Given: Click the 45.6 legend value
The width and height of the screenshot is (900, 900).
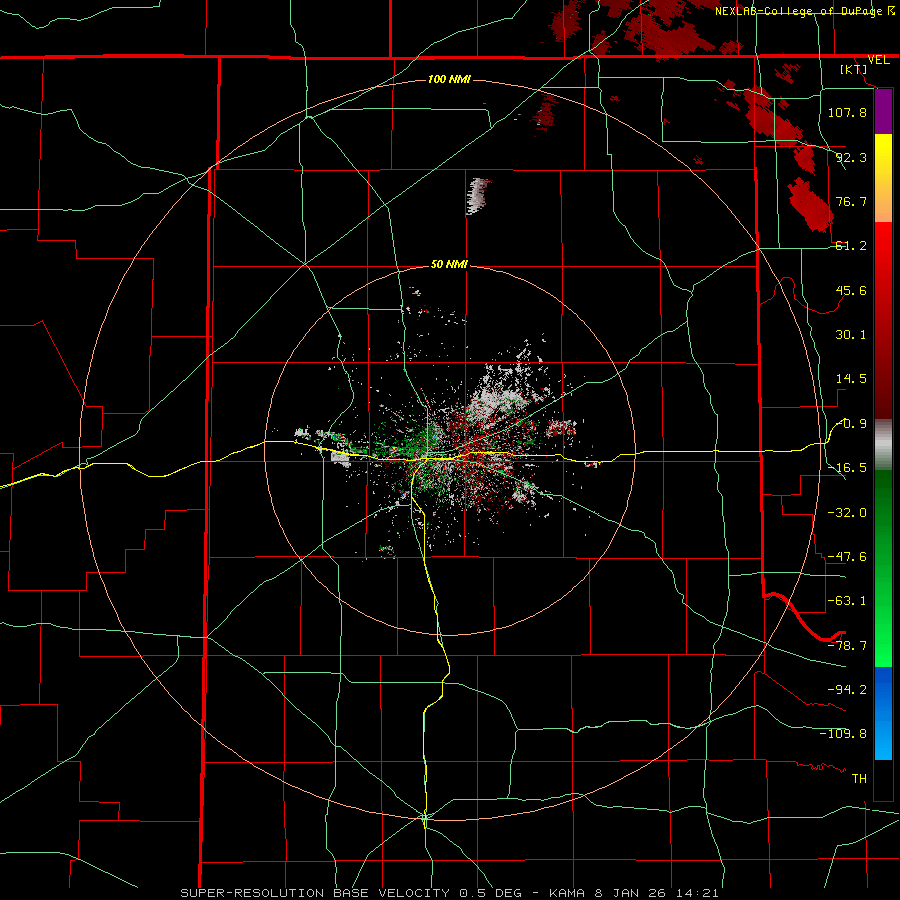Looking at the screenshot, I should [x=851, y=290].
